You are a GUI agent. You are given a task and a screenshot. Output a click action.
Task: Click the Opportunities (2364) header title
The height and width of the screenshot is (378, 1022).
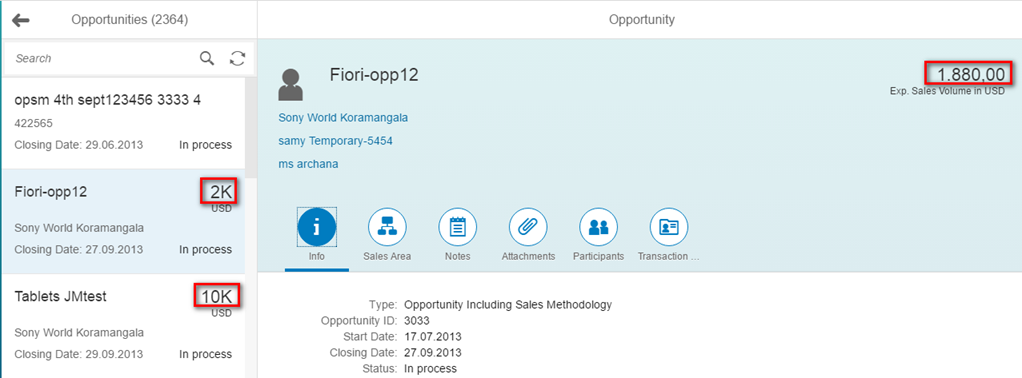pos(130,20)
